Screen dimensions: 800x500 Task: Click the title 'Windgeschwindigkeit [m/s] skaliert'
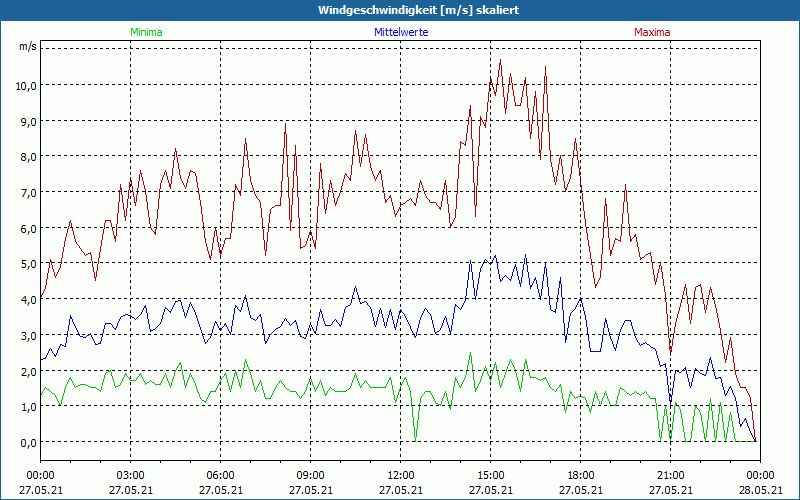418,10
